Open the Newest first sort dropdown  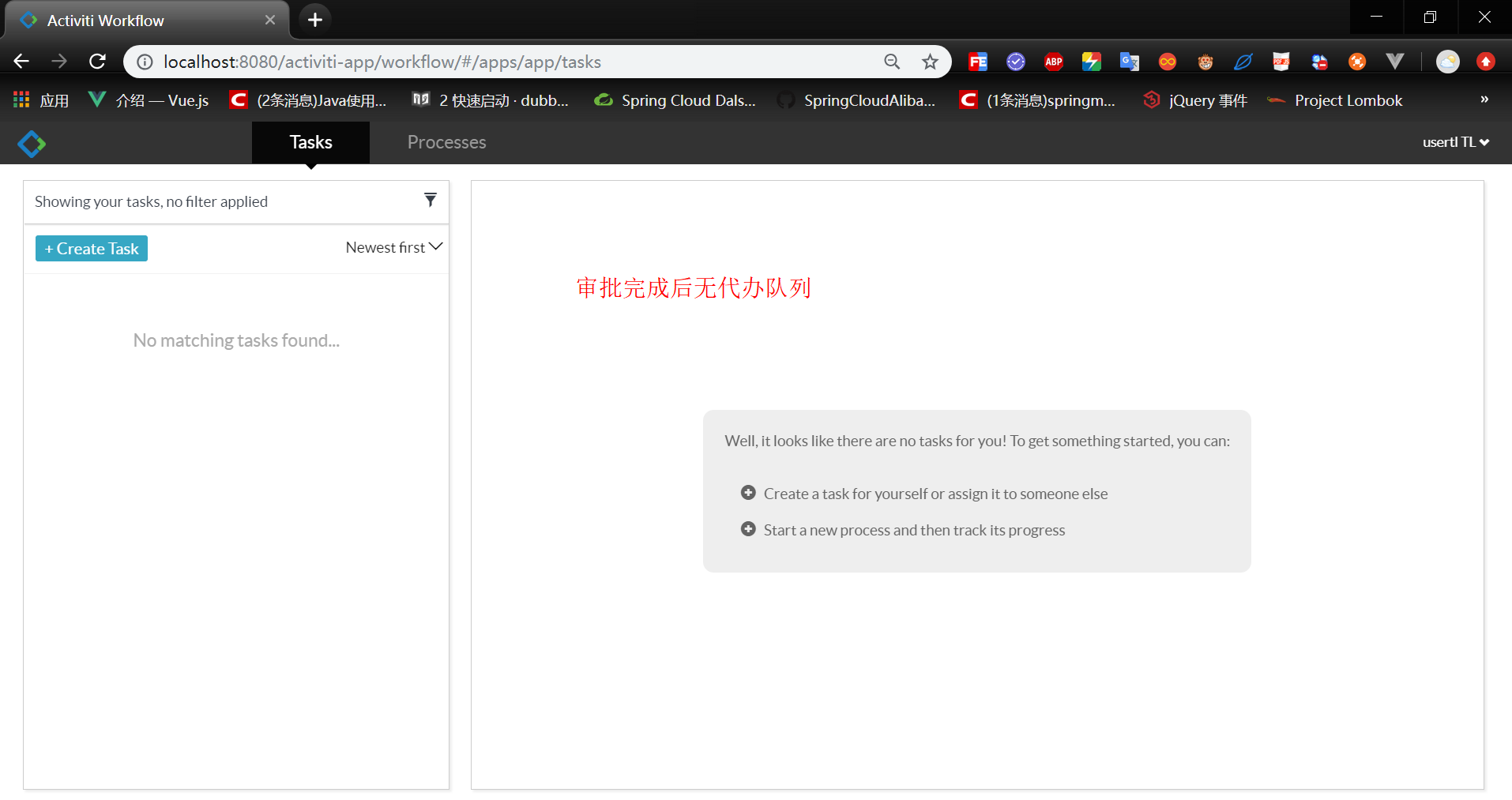click(x=393, y=247)
